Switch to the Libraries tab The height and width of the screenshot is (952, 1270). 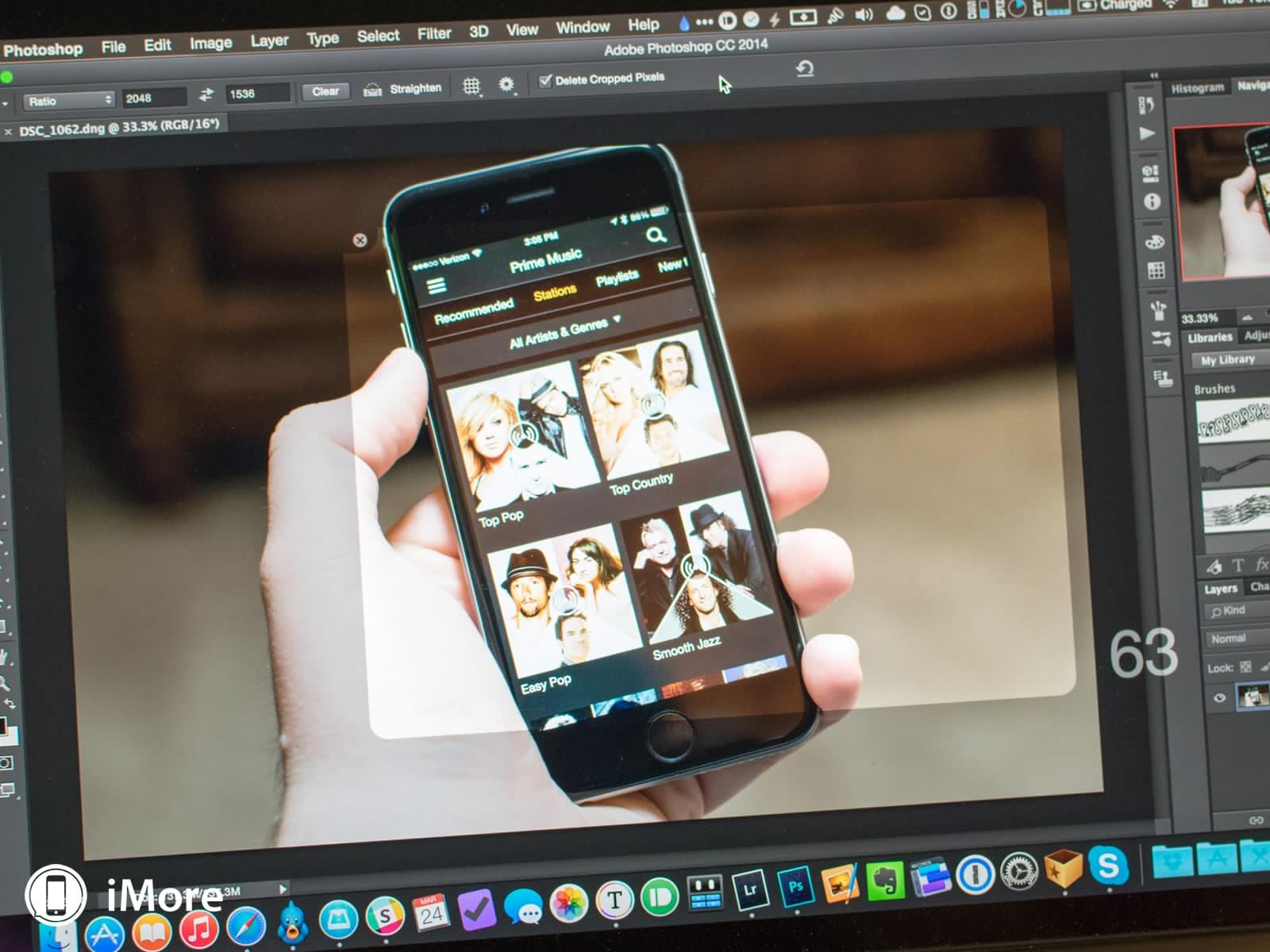coord(1210,337)
